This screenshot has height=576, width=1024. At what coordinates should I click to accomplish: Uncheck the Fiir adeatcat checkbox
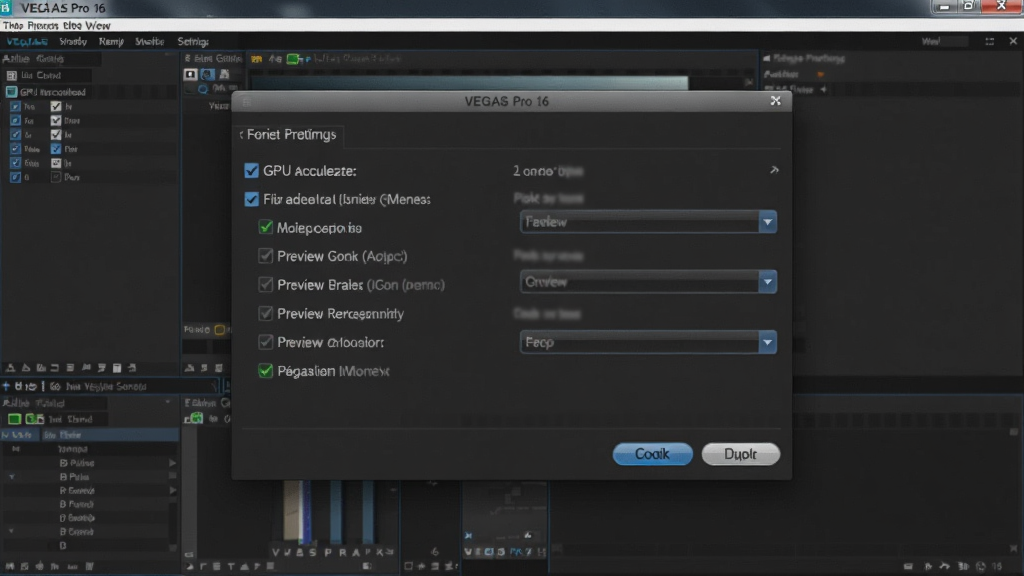251,199
